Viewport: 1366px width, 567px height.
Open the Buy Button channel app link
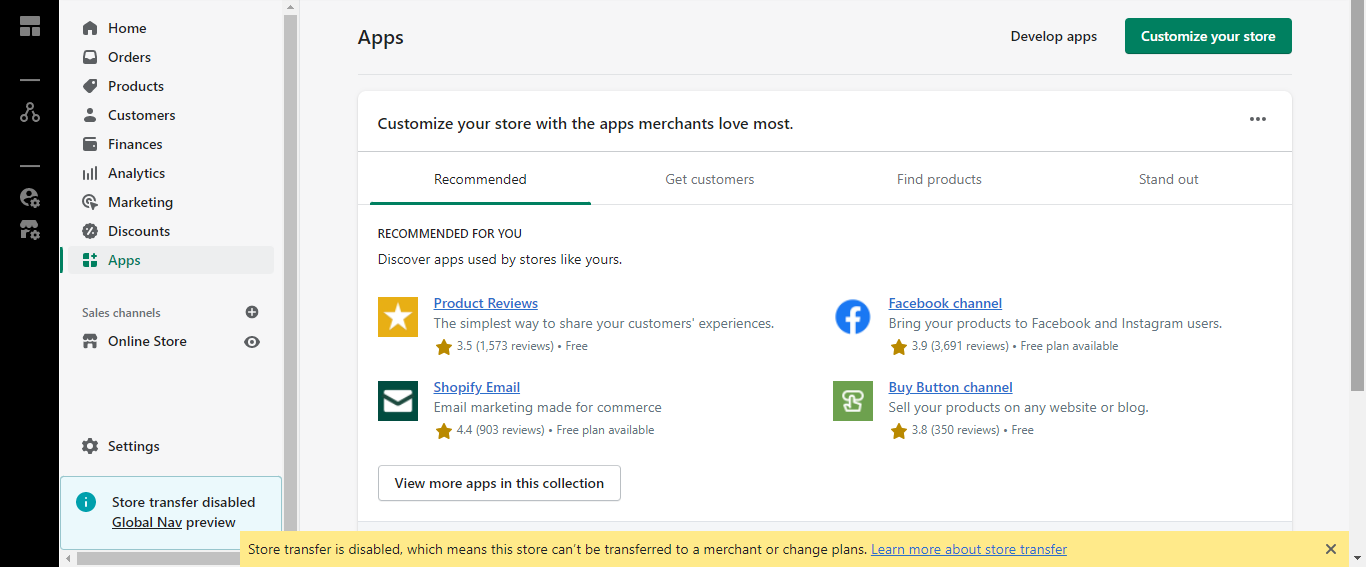(x=951, y=387)
